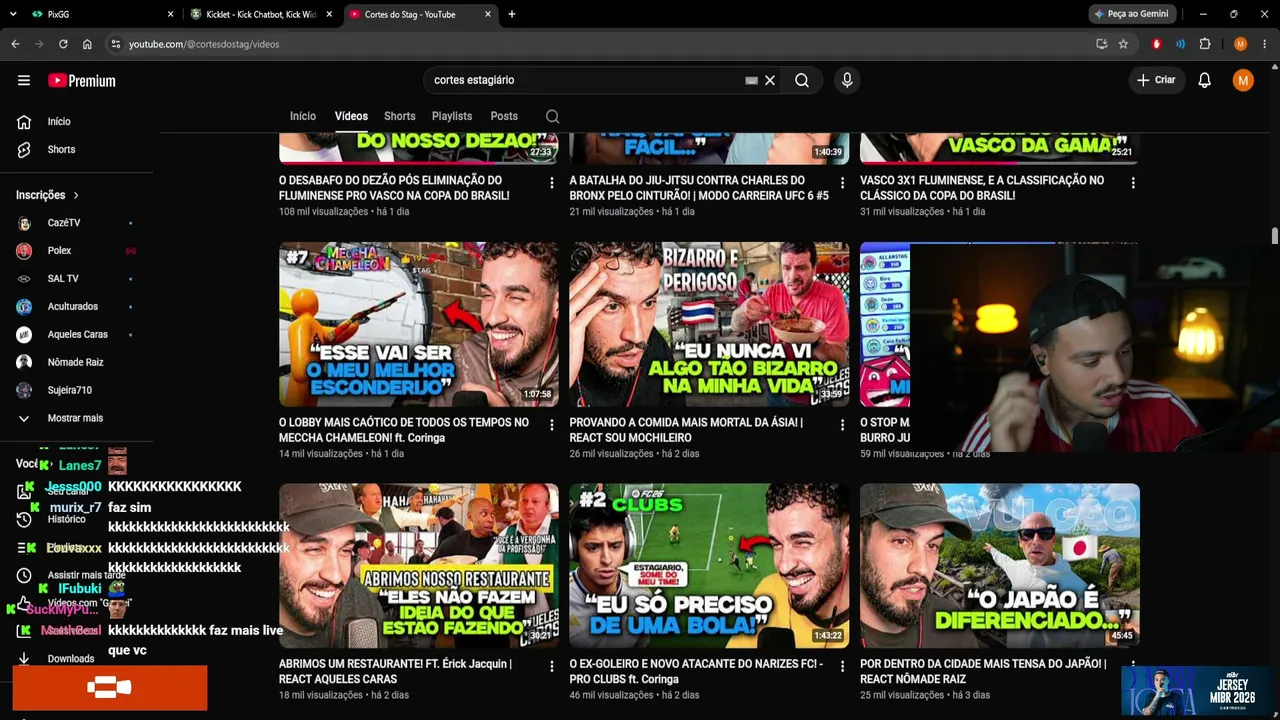Play the Bizarro e Perigoso video thumbnail
Screen dimensions: 1280x720
pyautogui.click(x=709, y=325)
